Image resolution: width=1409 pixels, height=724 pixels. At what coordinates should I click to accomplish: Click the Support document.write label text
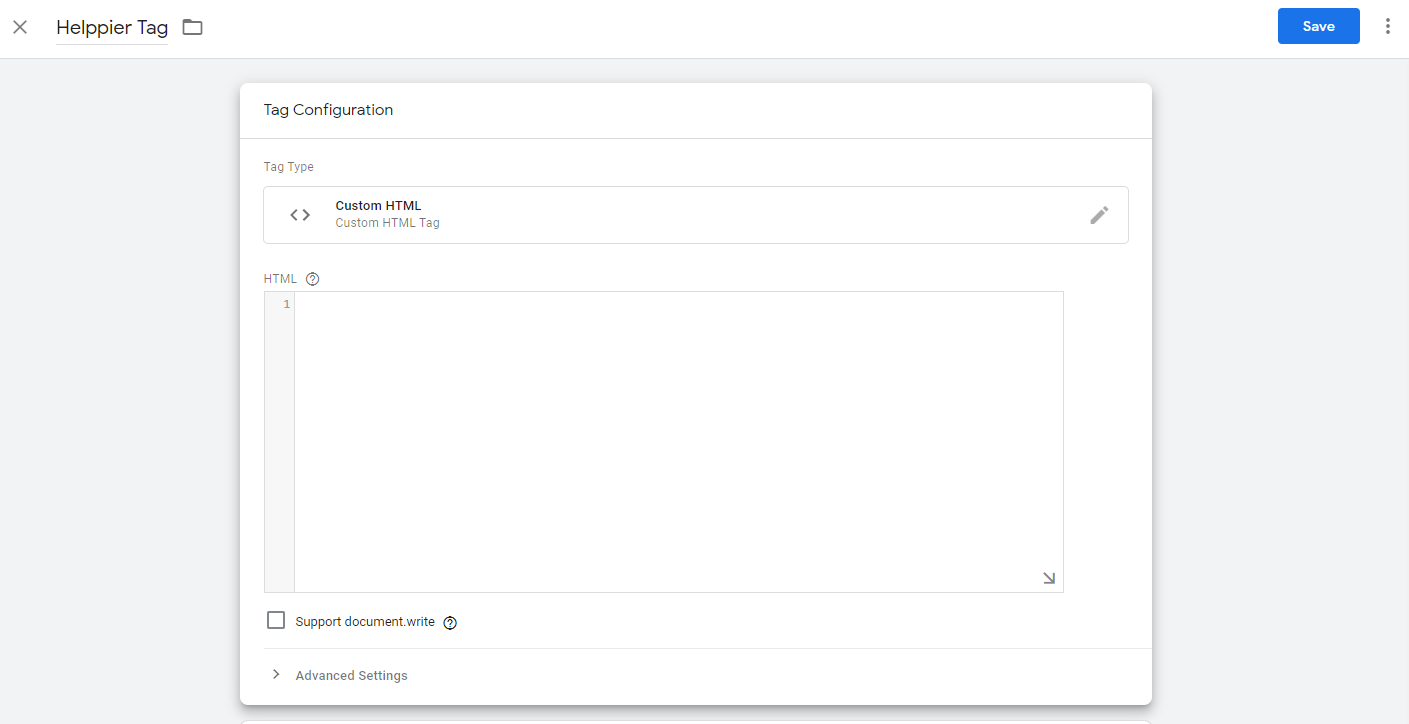click(x=365, y=622)
